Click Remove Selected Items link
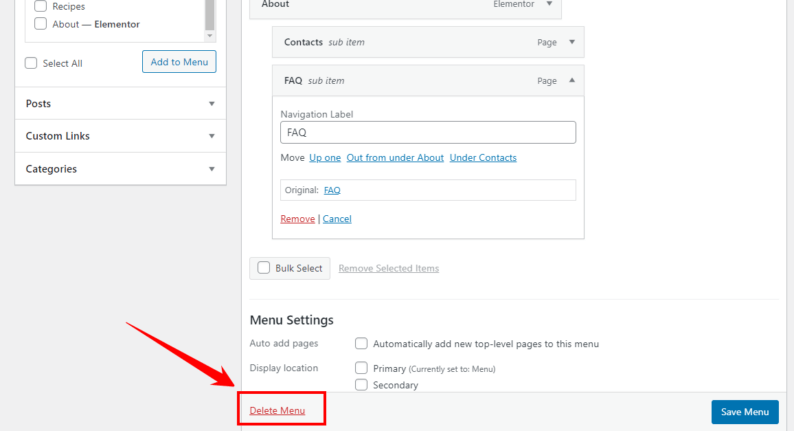Viewport: 794px width, 431px height. coord(388,268)
